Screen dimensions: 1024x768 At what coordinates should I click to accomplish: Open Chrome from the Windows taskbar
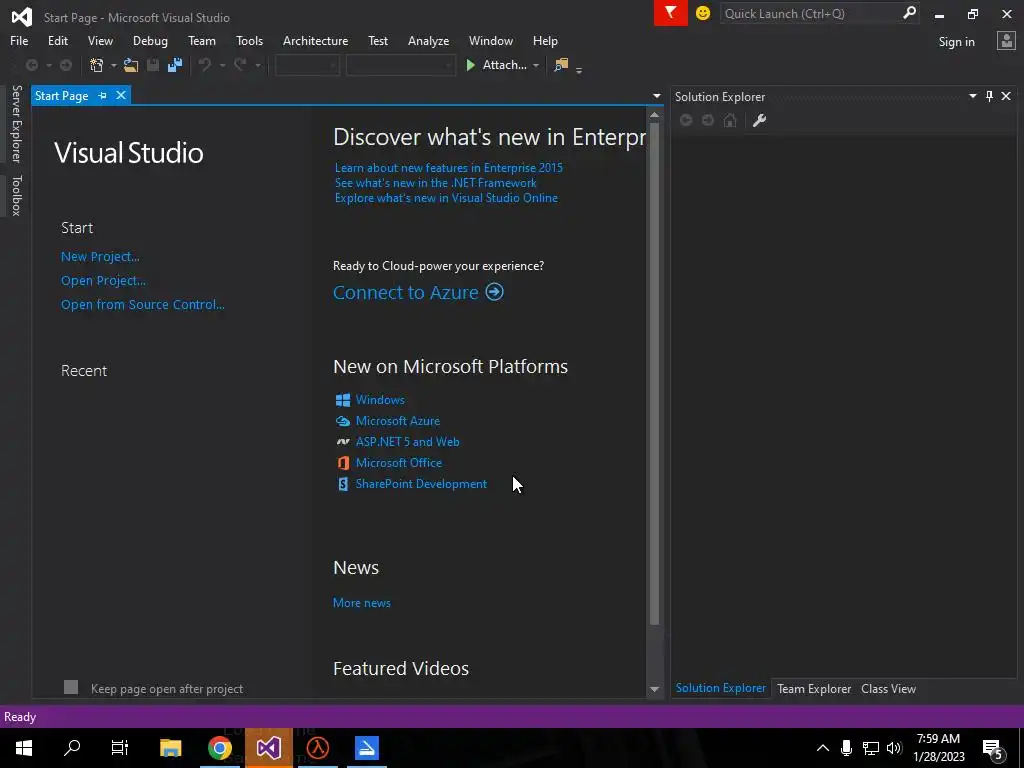(219, 748)
